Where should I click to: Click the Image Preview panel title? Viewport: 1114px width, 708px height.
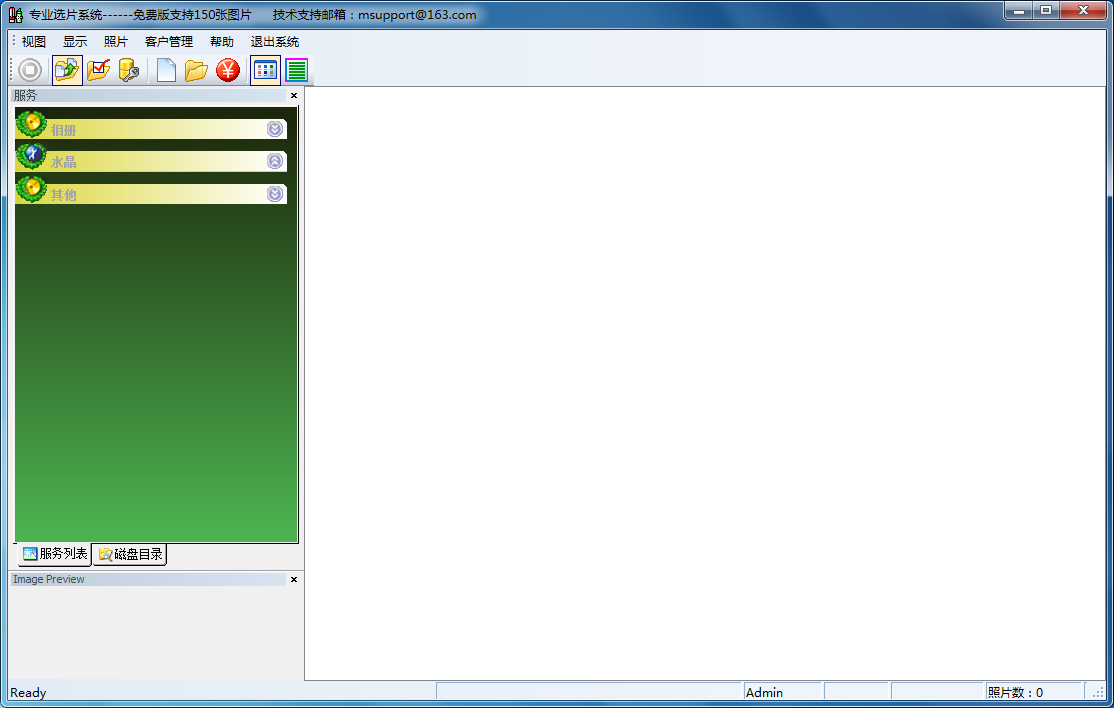[x=48, y=579]
